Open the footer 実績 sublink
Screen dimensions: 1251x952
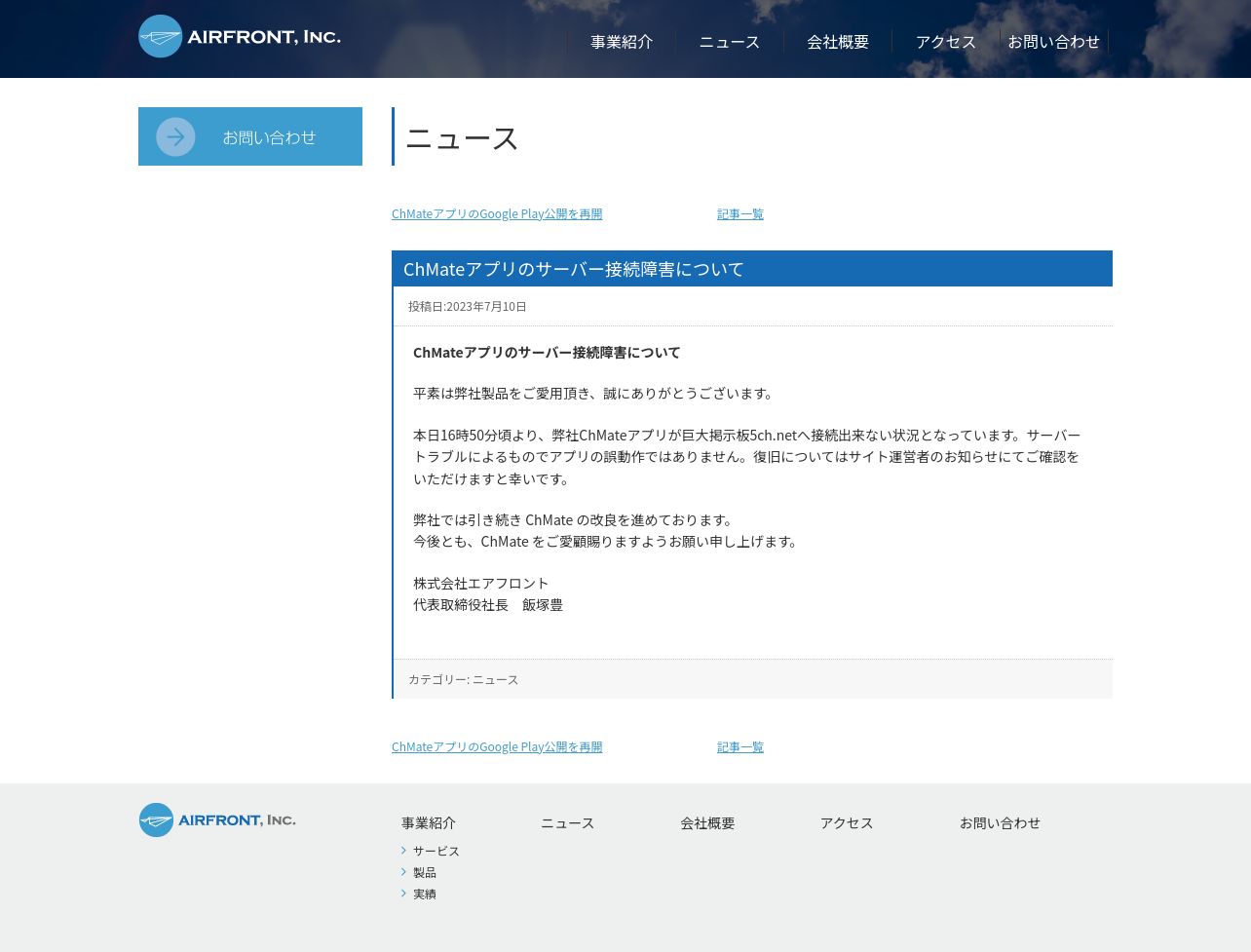click(x=425, y=894)
